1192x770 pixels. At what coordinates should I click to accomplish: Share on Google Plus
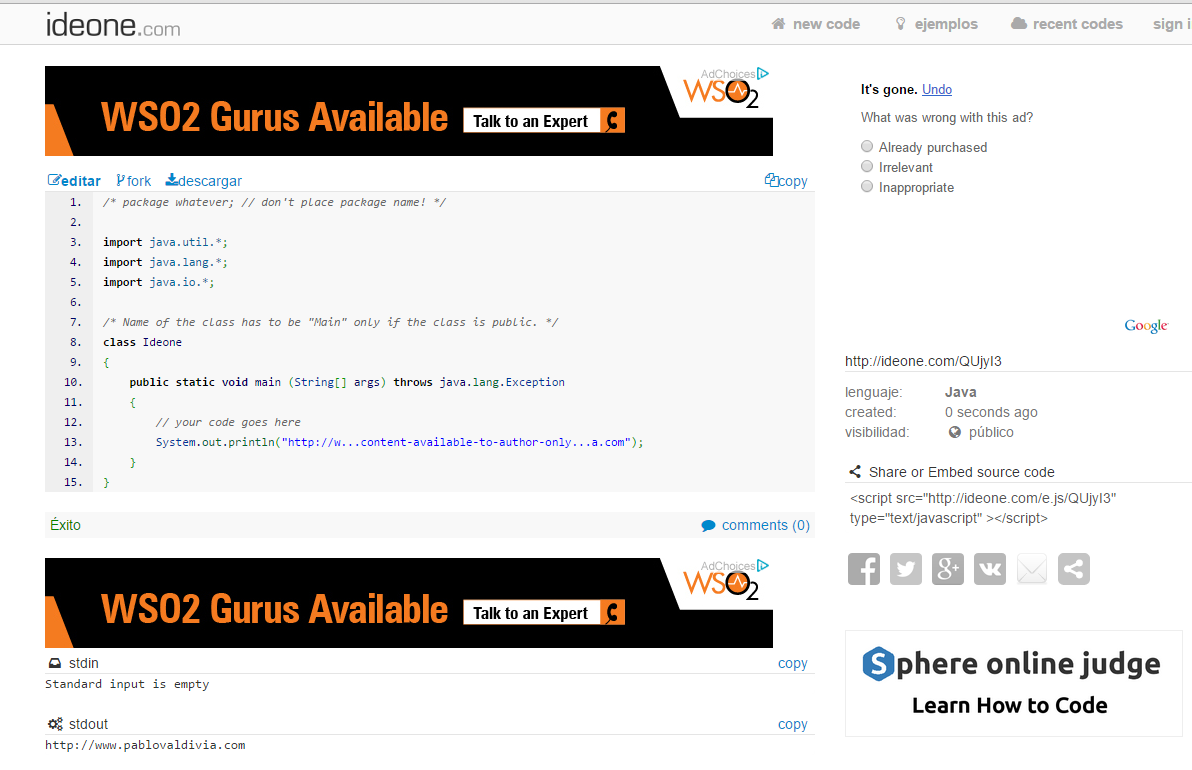pos(948,569)
